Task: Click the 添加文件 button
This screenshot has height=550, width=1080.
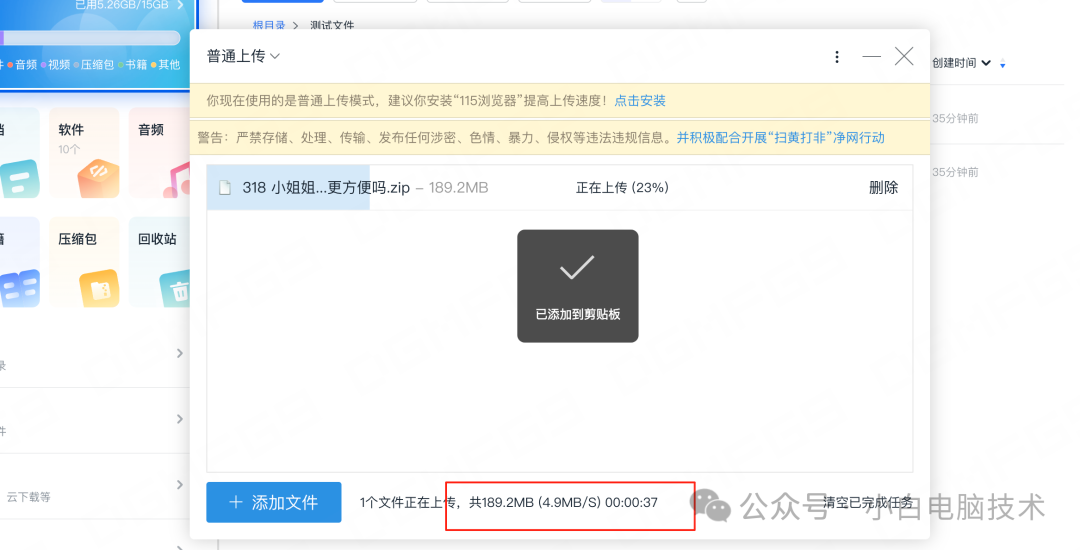Action: pyautogui.click(x=273, y=503)
